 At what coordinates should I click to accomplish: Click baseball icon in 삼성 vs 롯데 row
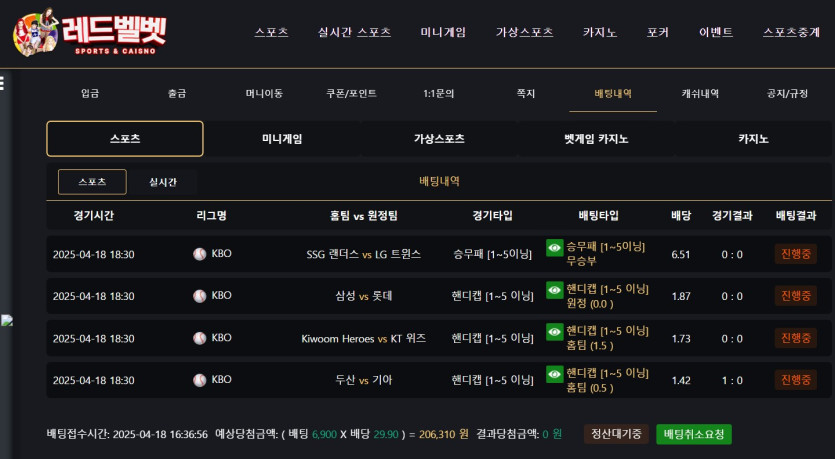[199, 296]
